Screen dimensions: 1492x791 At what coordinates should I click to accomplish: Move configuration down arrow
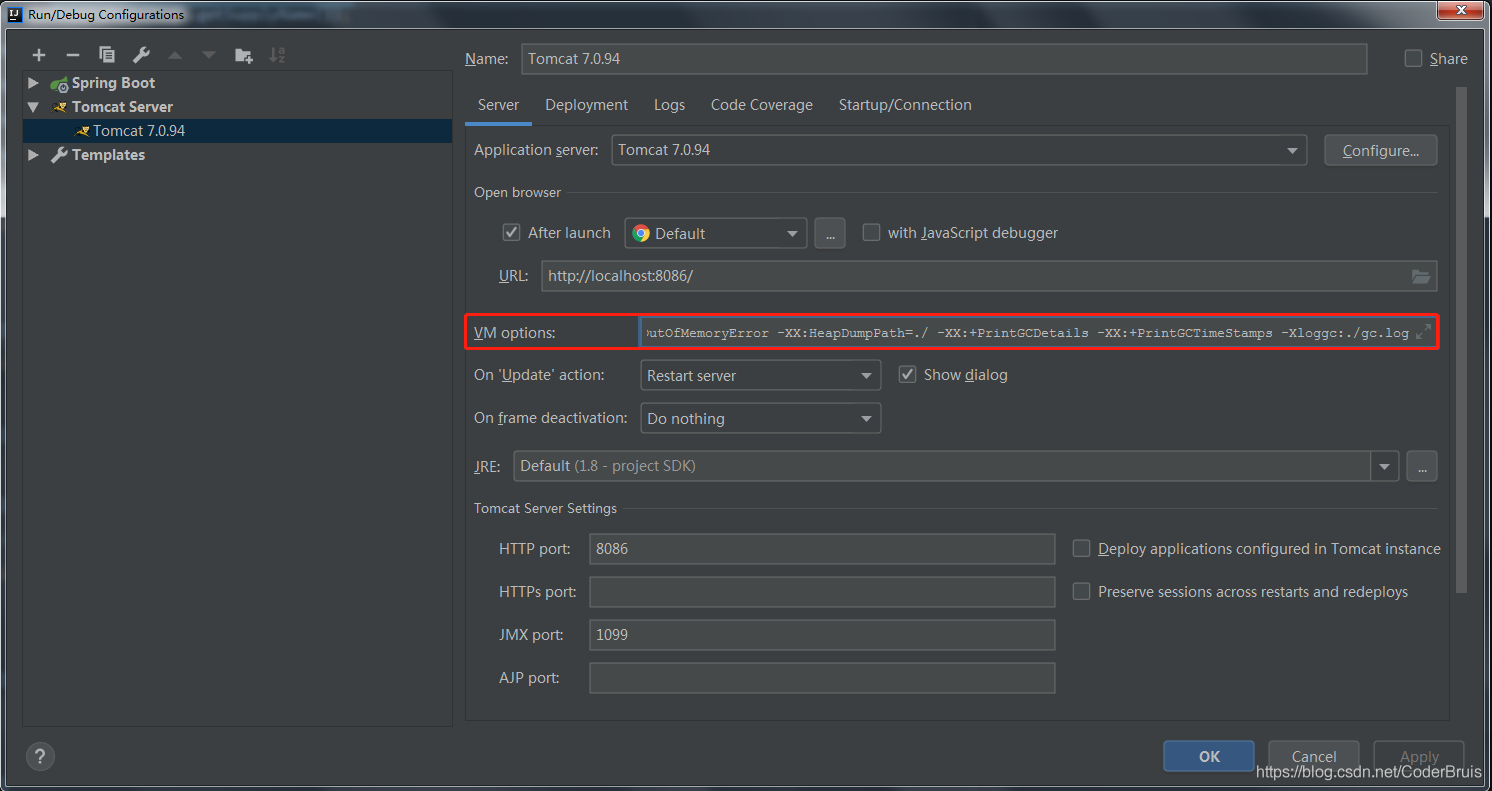click(x=209, y=55)
